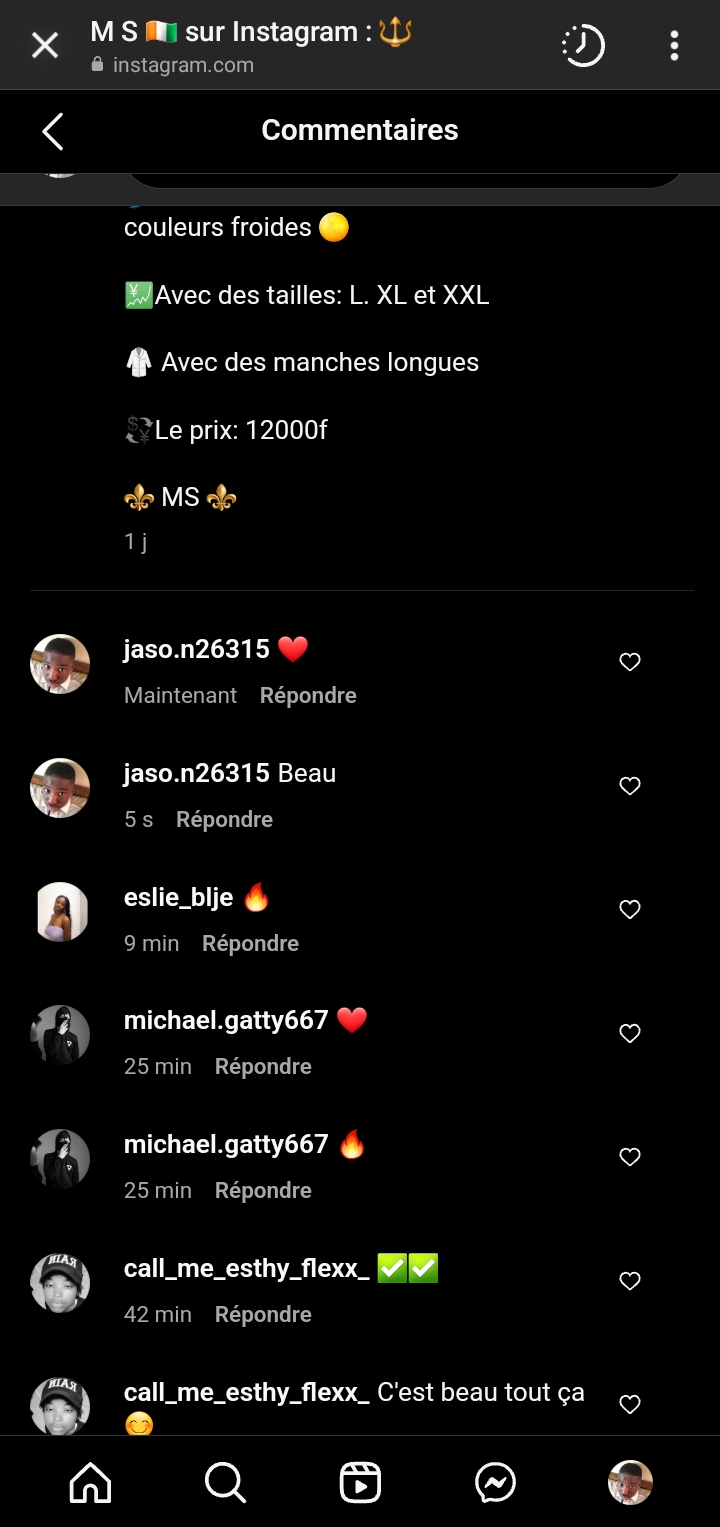Image resolution: width=720 pixels, height=1527 pixels.
Task: Reply to jaso.n26315's "Beau" comment
Action: [x=224, y=819]
